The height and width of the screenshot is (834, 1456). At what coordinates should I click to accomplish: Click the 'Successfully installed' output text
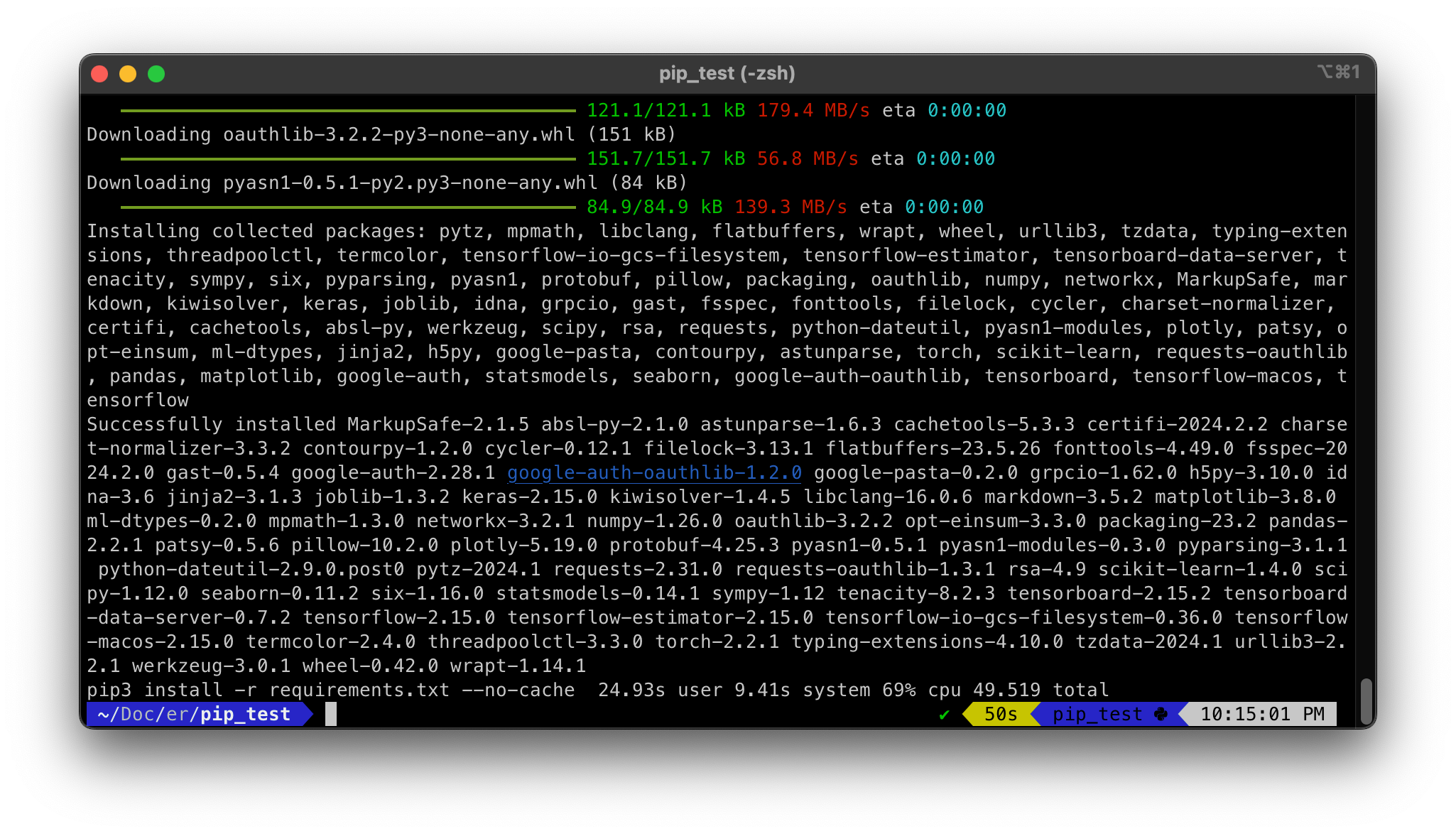[x=210, y=424]
